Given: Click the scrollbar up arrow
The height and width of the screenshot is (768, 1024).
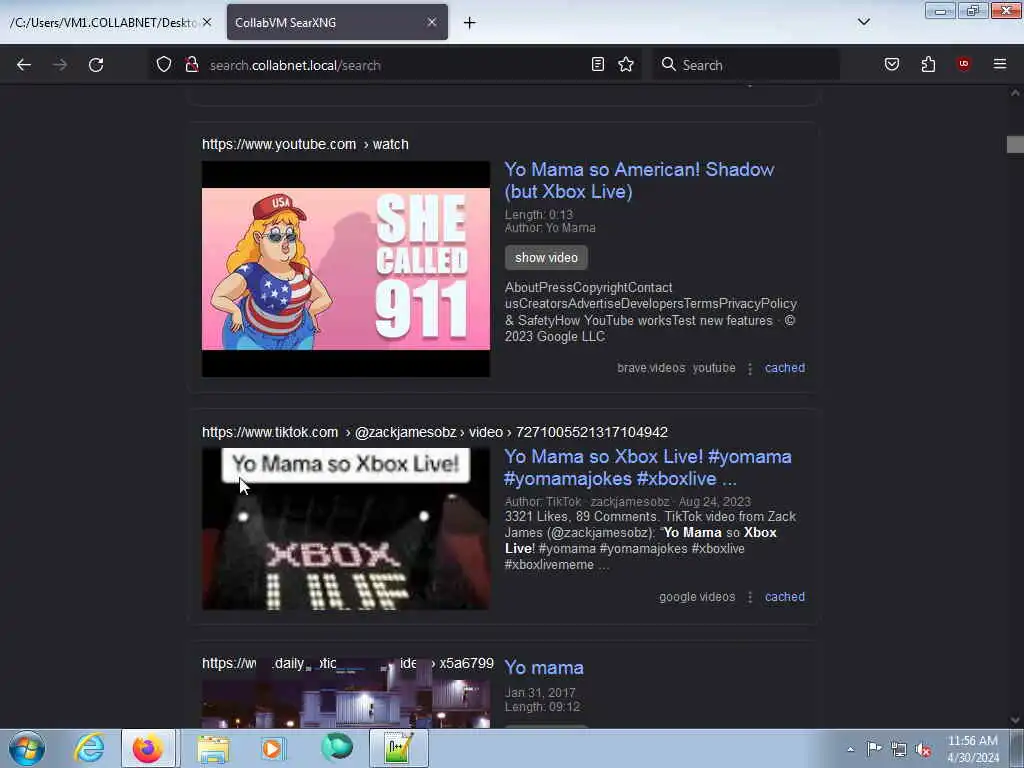Looking at the screenshot, I should [1015, 93].
